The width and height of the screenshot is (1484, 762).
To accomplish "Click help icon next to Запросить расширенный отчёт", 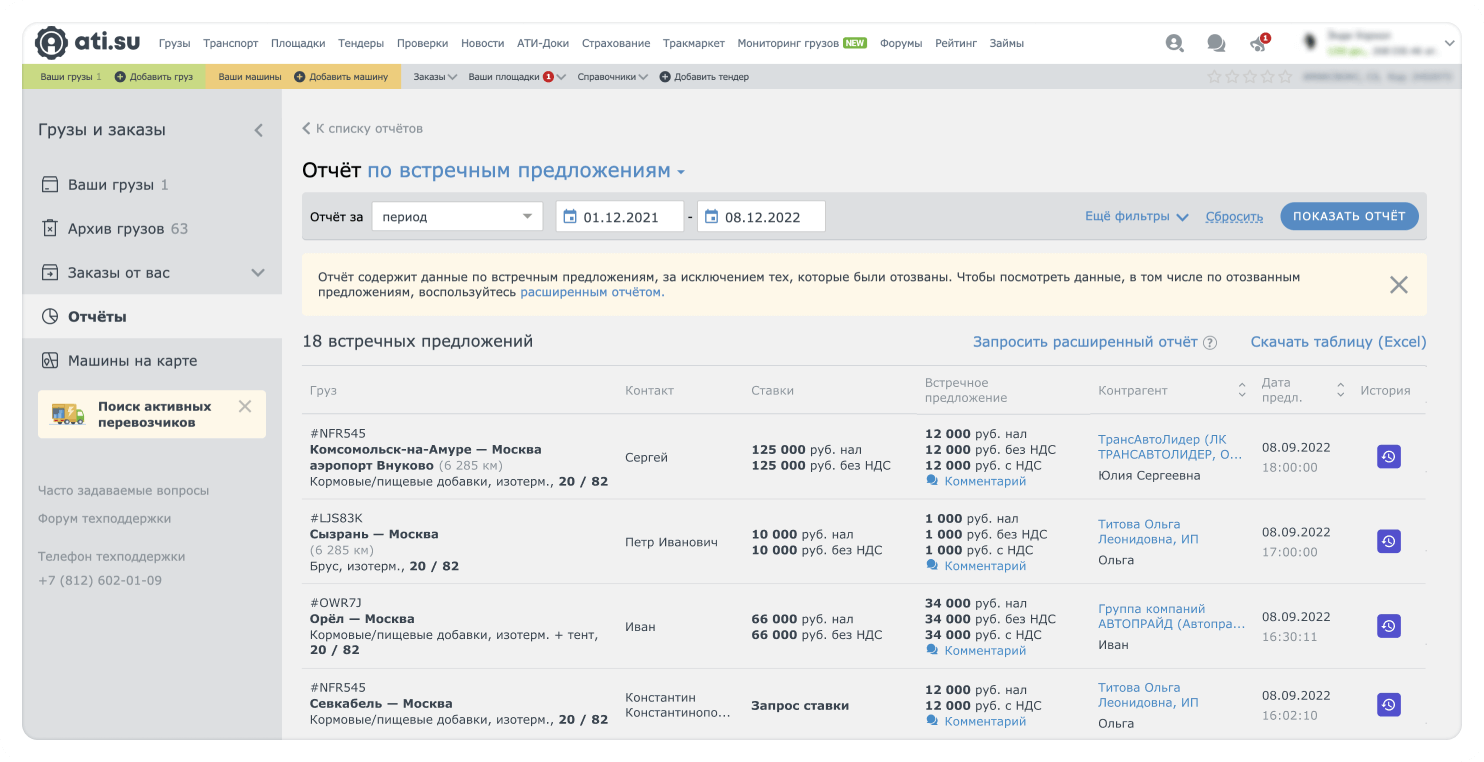I will pyautogui.click(x=1210, y=343).
